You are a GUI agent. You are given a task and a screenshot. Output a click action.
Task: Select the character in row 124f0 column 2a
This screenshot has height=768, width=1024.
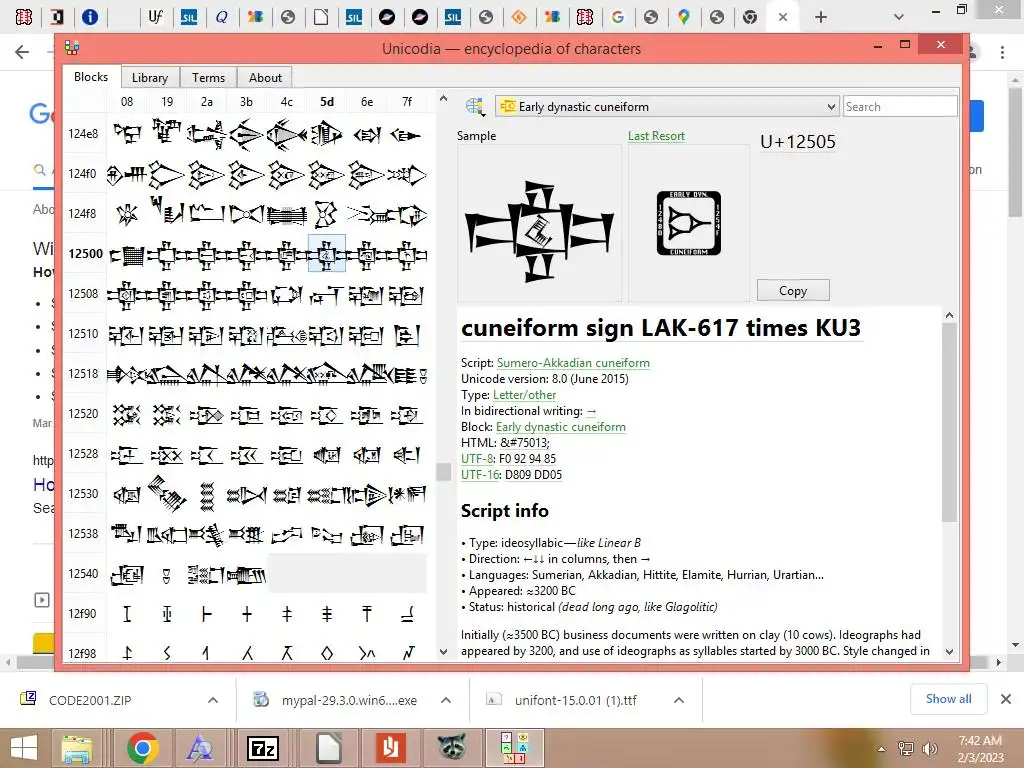(x=206, y=174)
